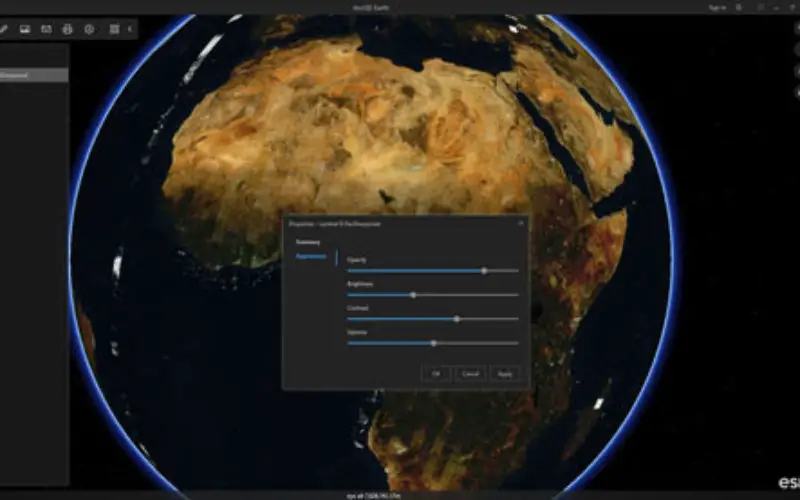Click the envelope Email icon in toolbar
Viewport: 800px width, 500px height.
click(x=46, y=29)
